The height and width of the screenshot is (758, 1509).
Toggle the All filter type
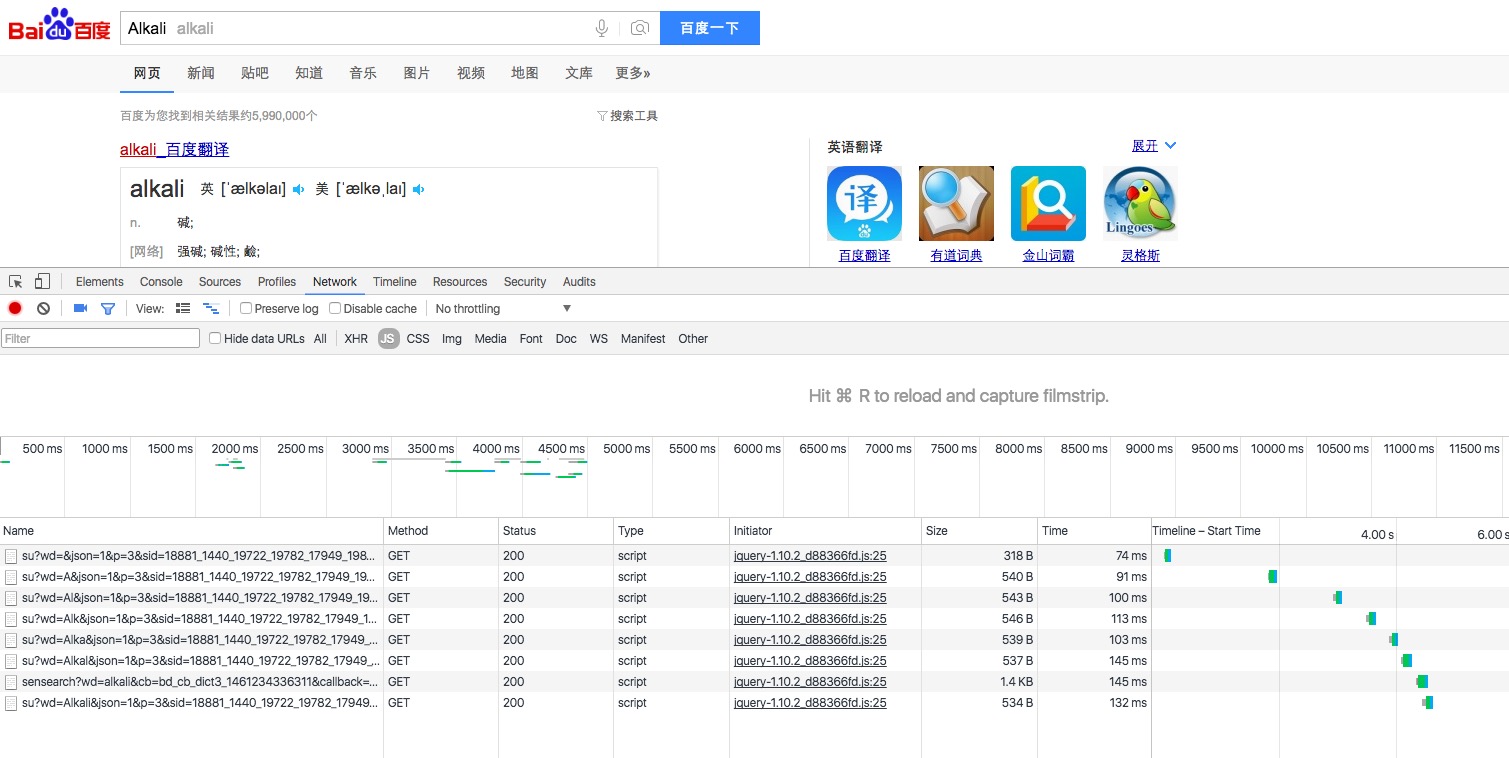320,339
